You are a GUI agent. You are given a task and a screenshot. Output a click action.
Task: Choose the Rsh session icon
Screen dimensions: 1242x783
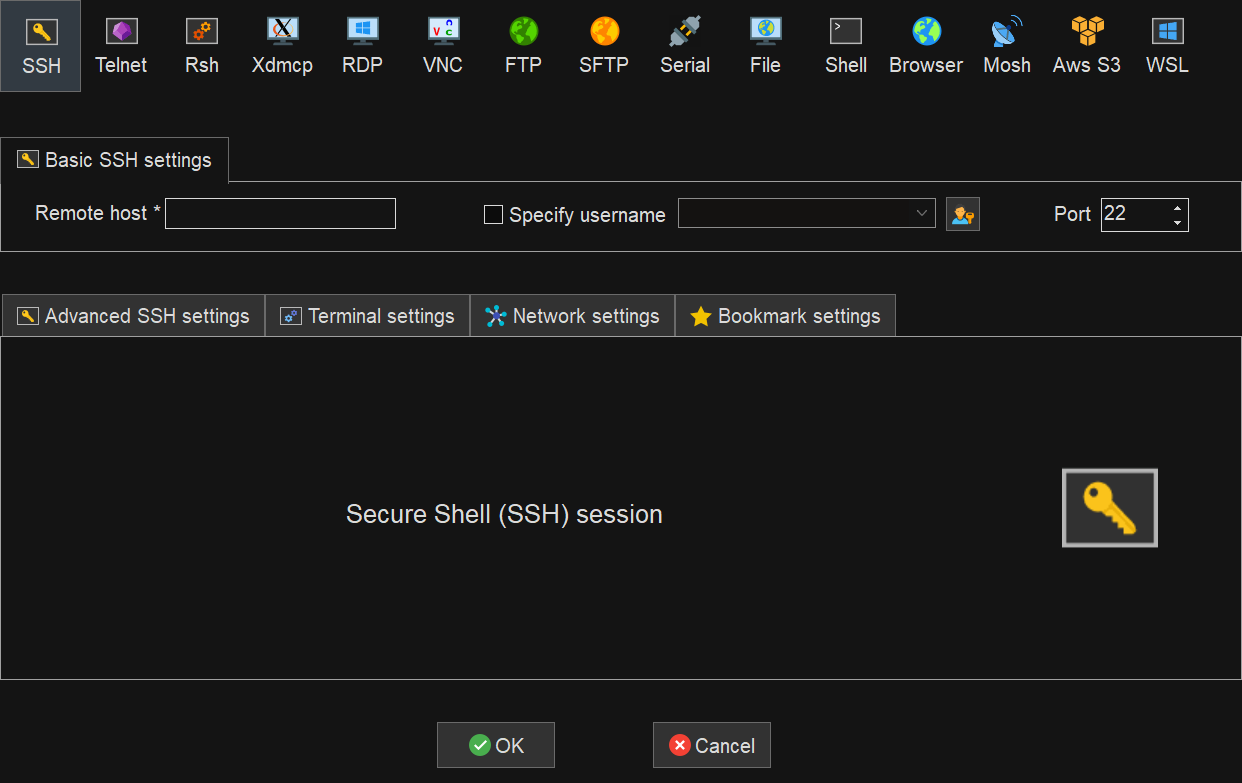pos(202,46)
